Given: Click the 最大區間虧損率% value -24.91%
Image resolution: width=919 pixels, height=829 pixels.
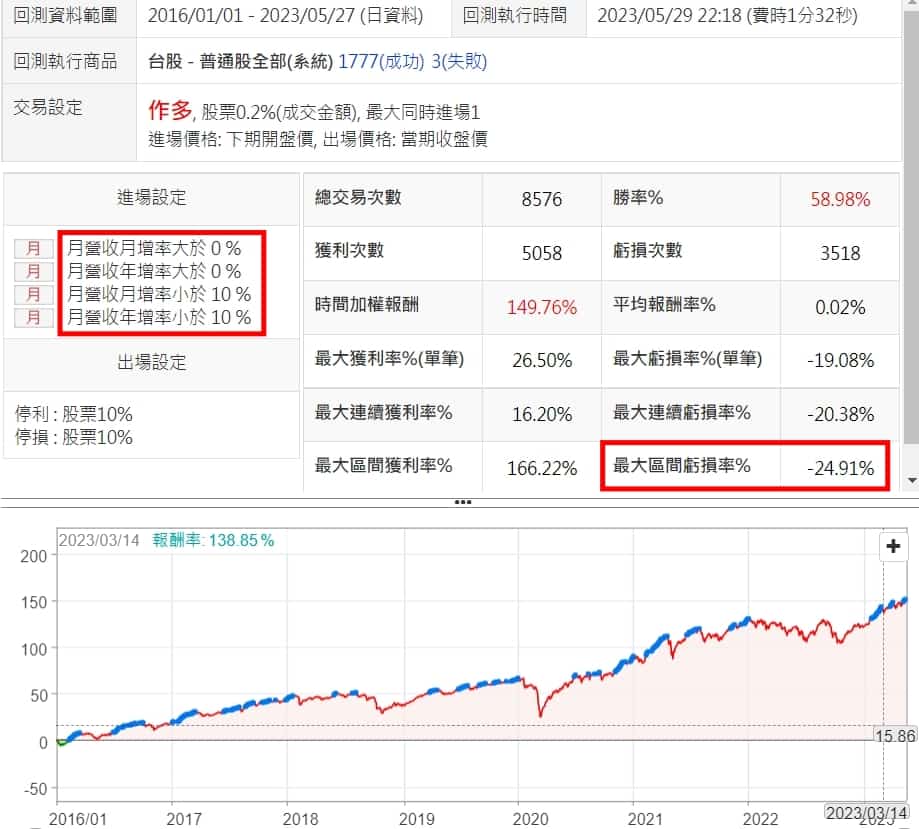Looking at the screenshot, I should [x=840, y=467].
